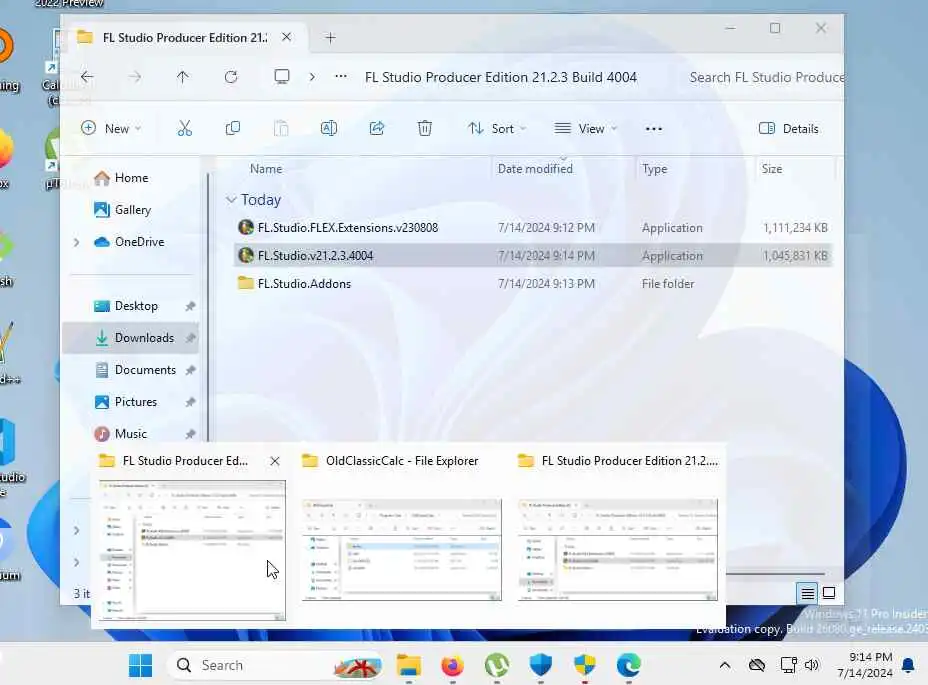This screenshot has width=928, height=685.
Task: Open notification bell in system tray
Action: coord(908,665)
